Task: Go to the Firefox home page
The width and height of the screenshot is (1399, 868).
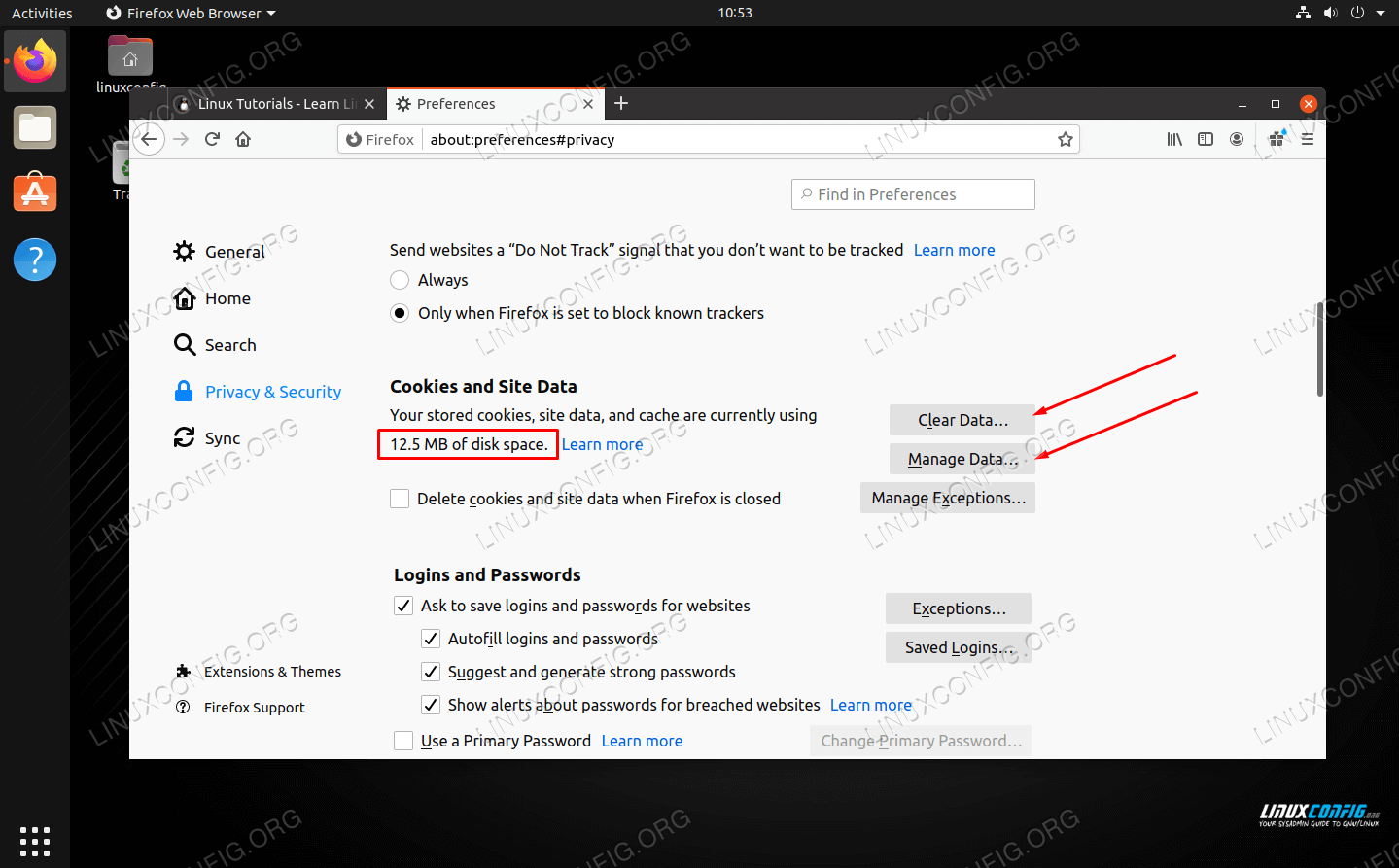Action: (x=243, y=139)
